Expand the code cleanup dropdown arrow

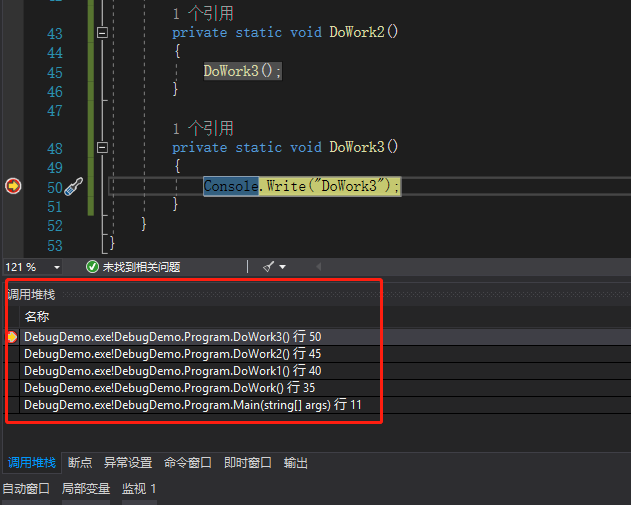click(x=283, y=267)
